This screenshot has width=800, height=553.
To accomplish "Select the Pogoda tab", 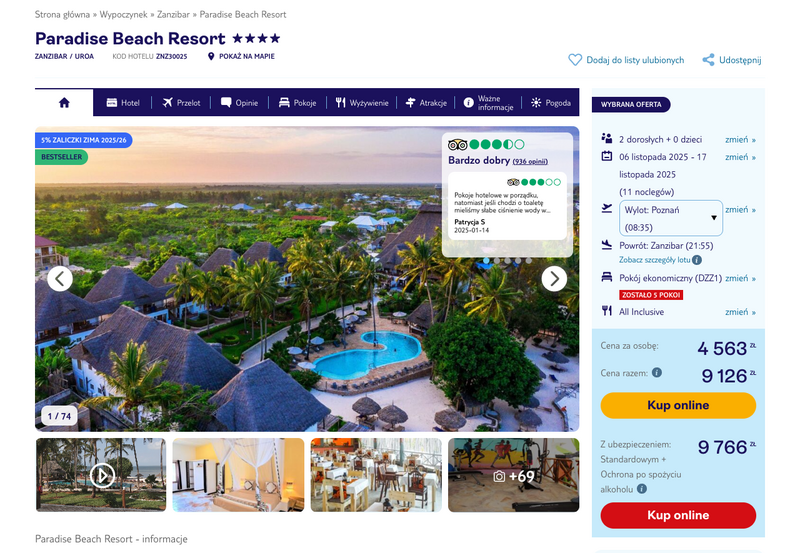I will coord(551,103).
